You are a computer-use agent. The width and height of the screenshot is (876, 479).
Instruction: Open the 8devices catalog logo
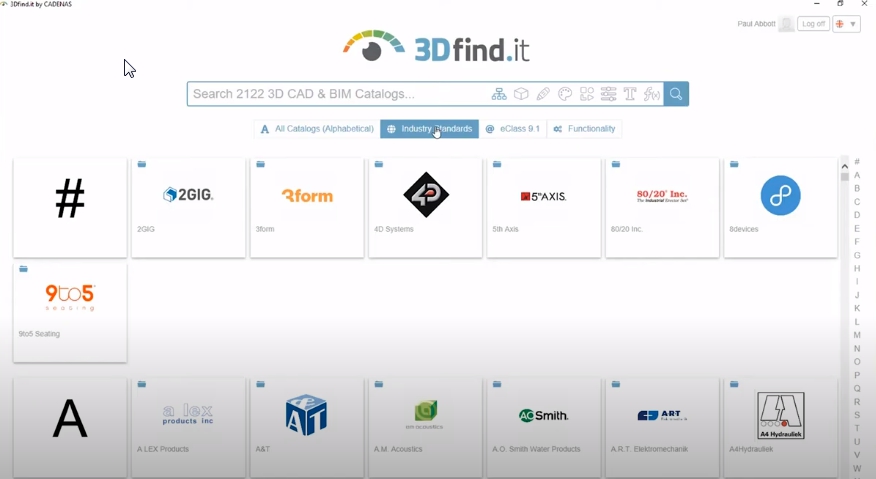click(x=780, y=196)
